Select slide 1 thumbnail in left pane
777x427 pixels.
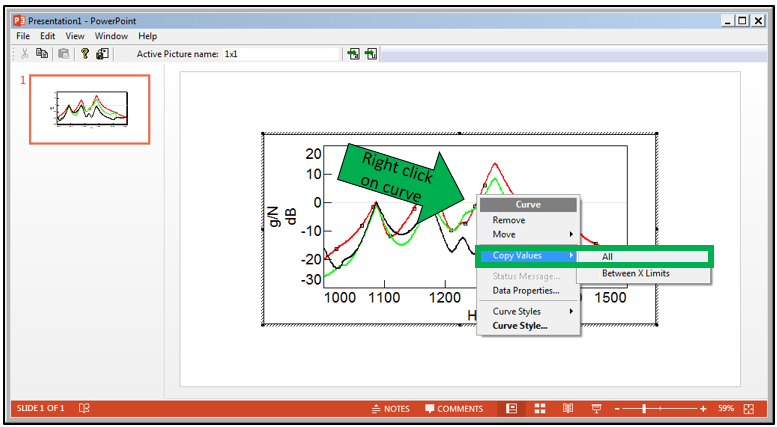point(90,109)
